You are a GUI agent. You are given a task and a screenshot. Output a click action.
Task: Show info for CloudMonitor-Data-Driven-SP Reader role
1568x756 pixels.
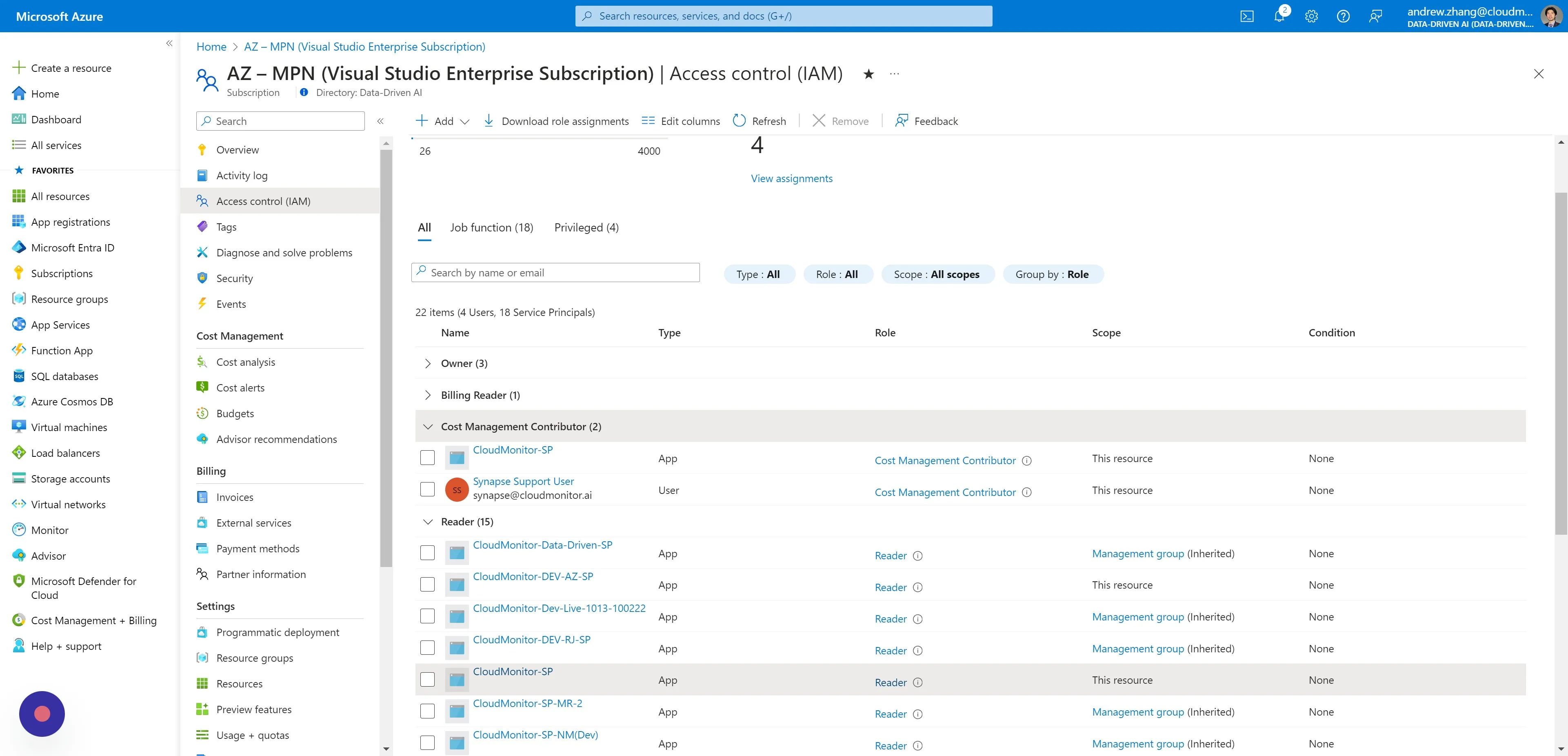[x=917, y=555]
